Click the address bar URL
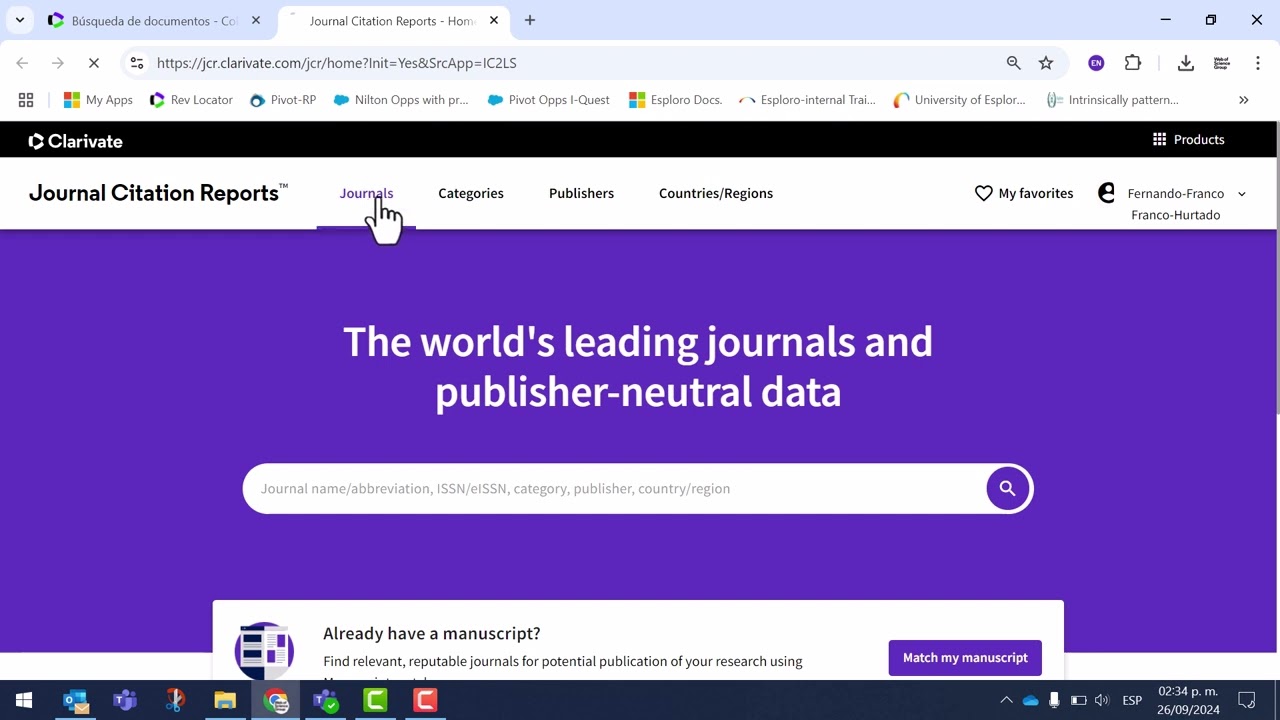The width and height of the screenshot is (1280, 720). [x=337, y=63]
